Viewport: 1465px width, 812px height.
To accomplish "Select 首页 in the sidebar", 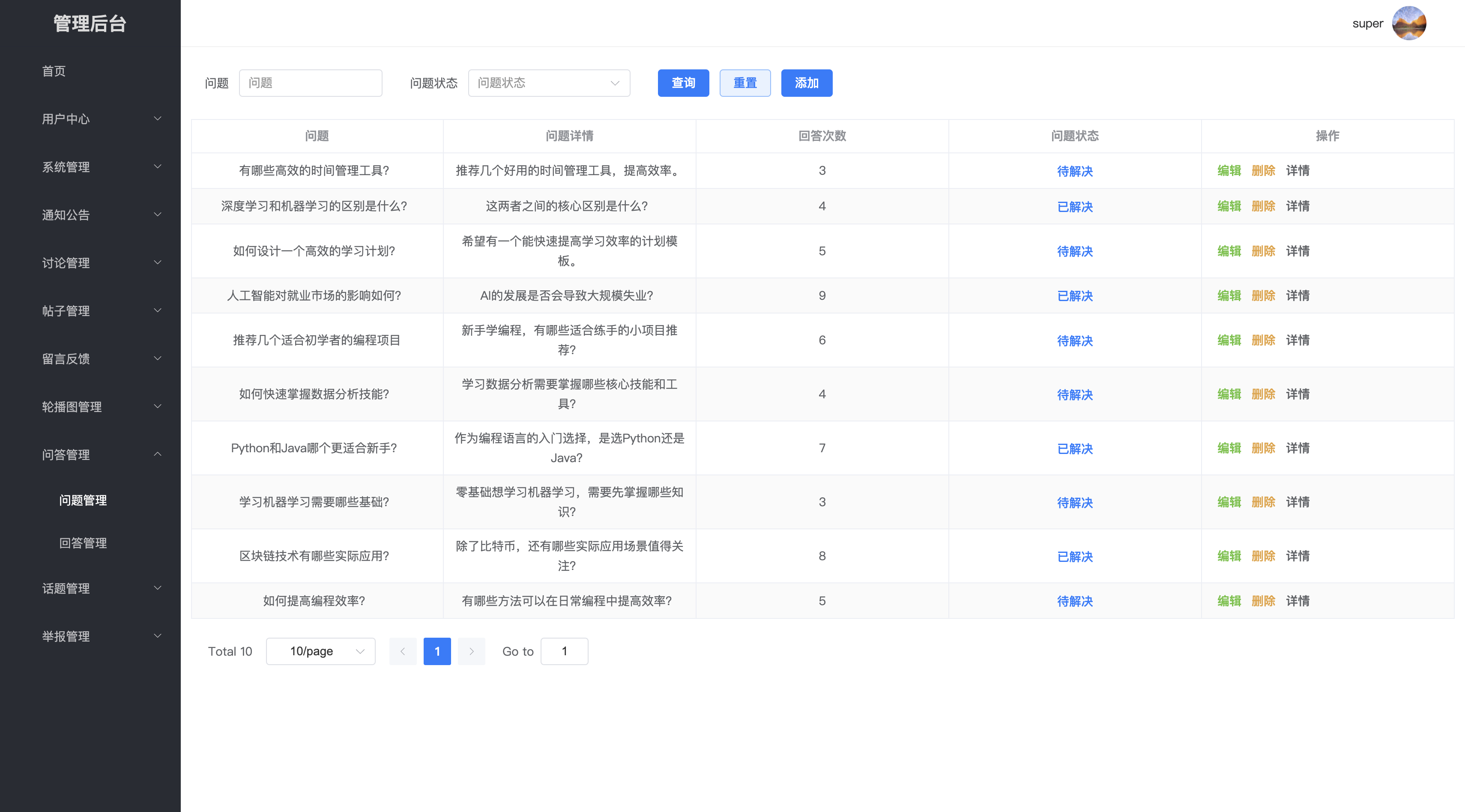I will [x=54, y=71].
